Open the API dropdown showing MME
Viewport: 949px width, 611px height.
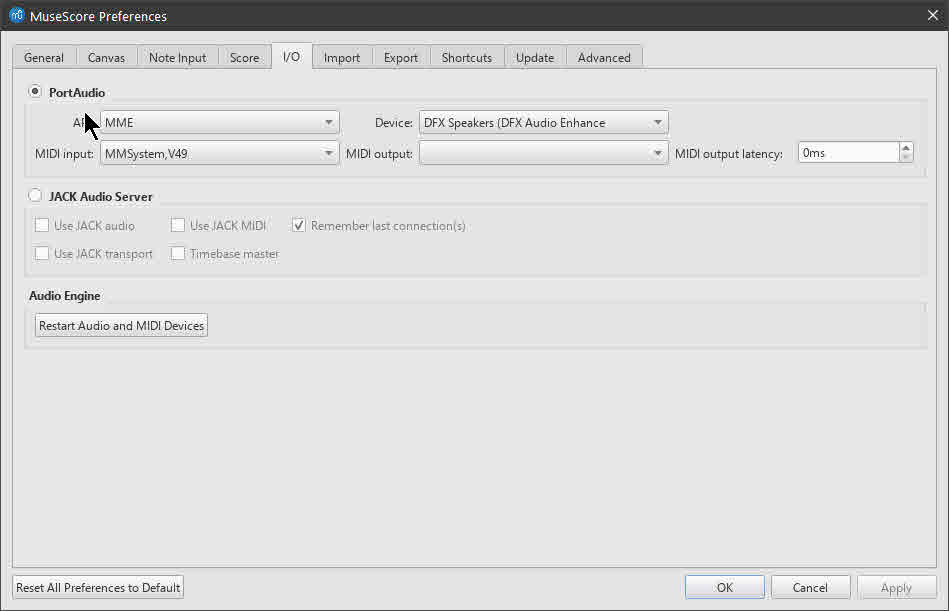point(220,122)
